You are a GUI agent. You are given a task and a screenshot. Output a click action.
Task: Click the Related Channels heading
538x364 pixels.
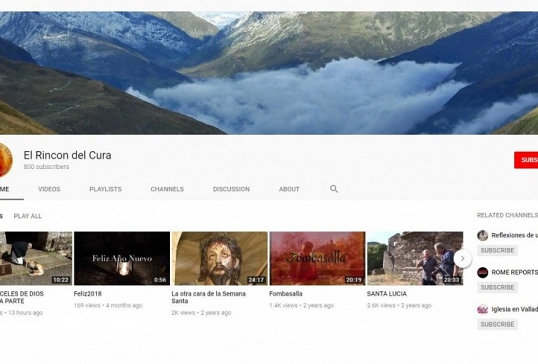(x=507, y=215)
